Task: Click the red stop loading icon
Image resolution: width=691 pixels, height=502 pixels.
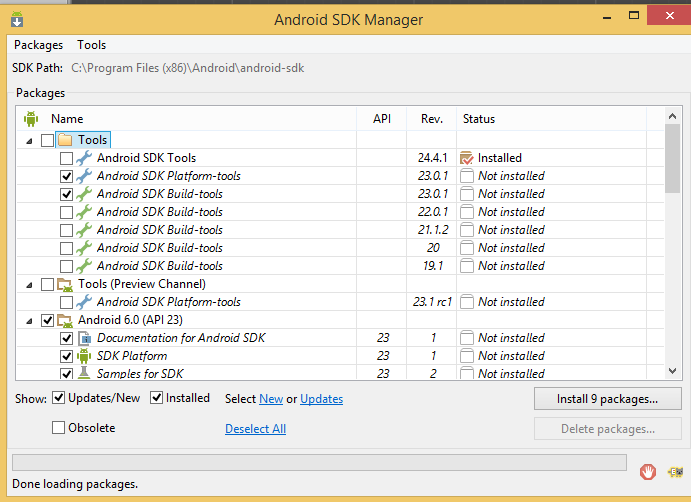Action: (648, 471)
